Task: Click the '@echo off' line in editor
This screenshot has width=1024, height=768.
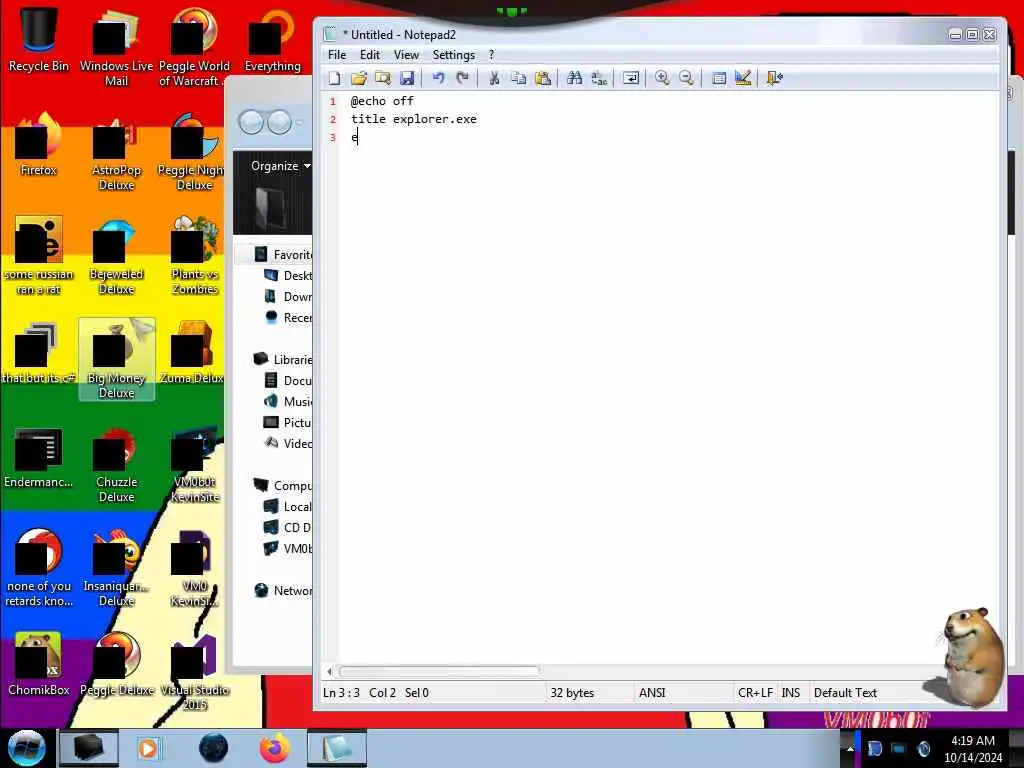Action: 382,101
